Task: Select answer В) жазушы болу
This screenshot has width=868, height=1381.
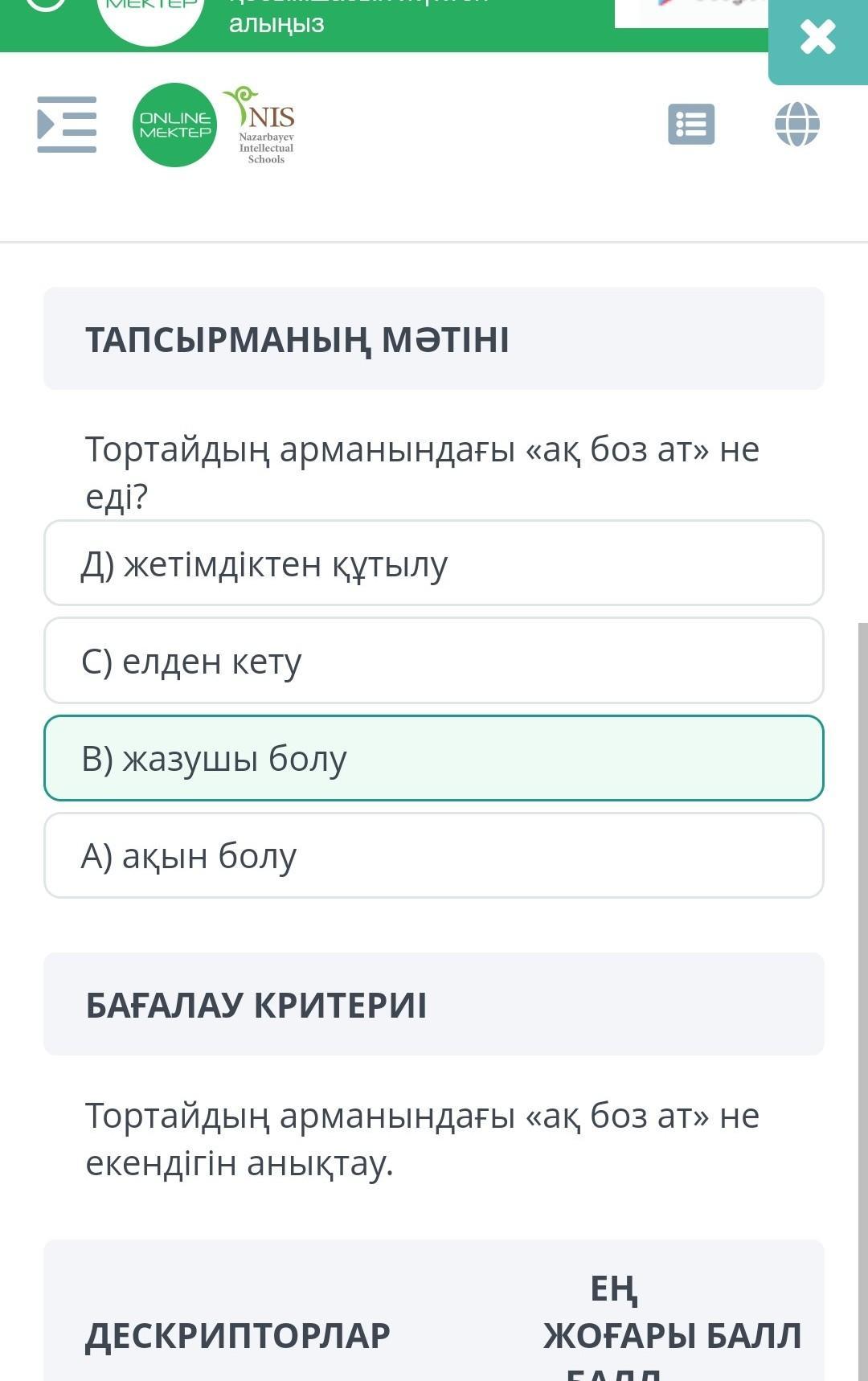Action: (434, 758)
